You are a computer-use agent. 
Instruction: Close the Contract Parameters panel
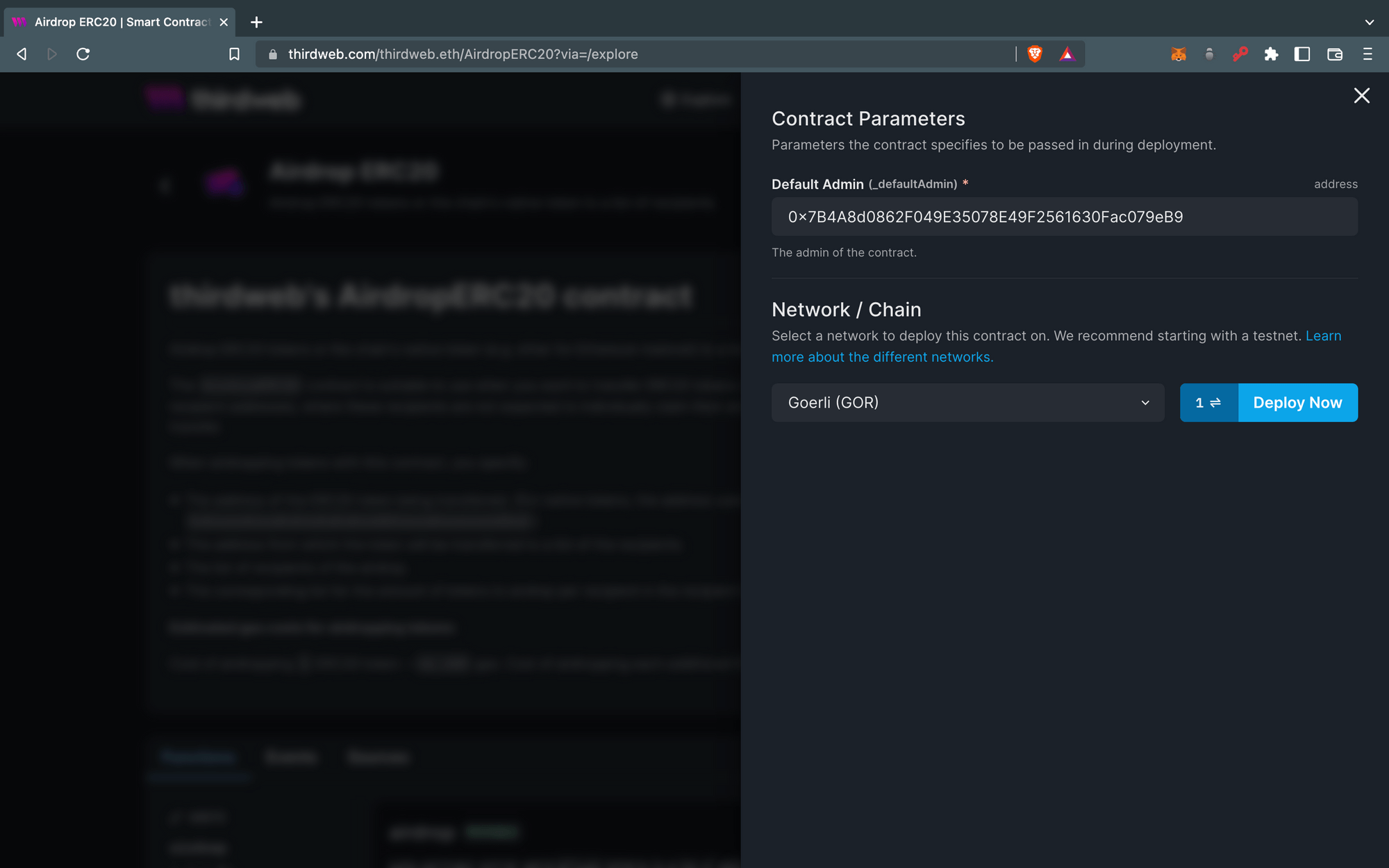click(x=1361, y=96)
